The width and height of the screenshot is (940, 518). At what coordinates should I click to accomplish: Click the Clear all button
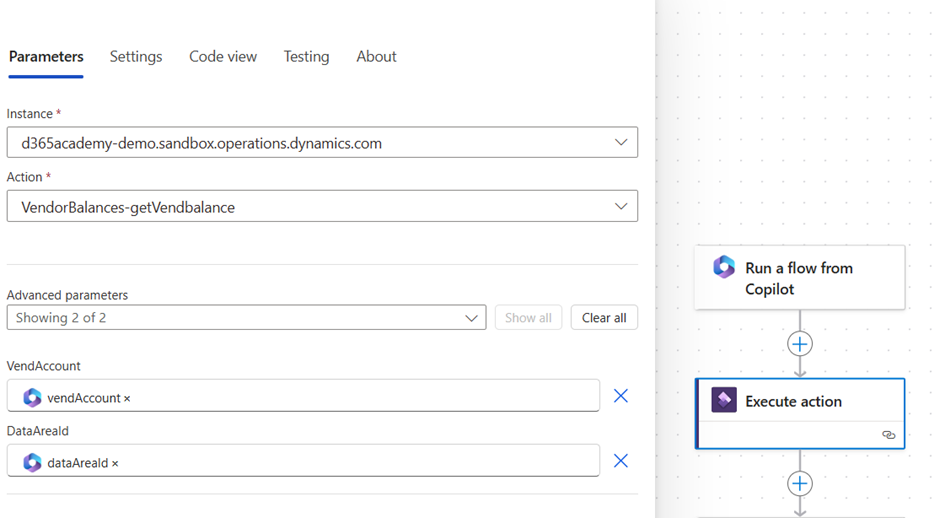point(604,318)
